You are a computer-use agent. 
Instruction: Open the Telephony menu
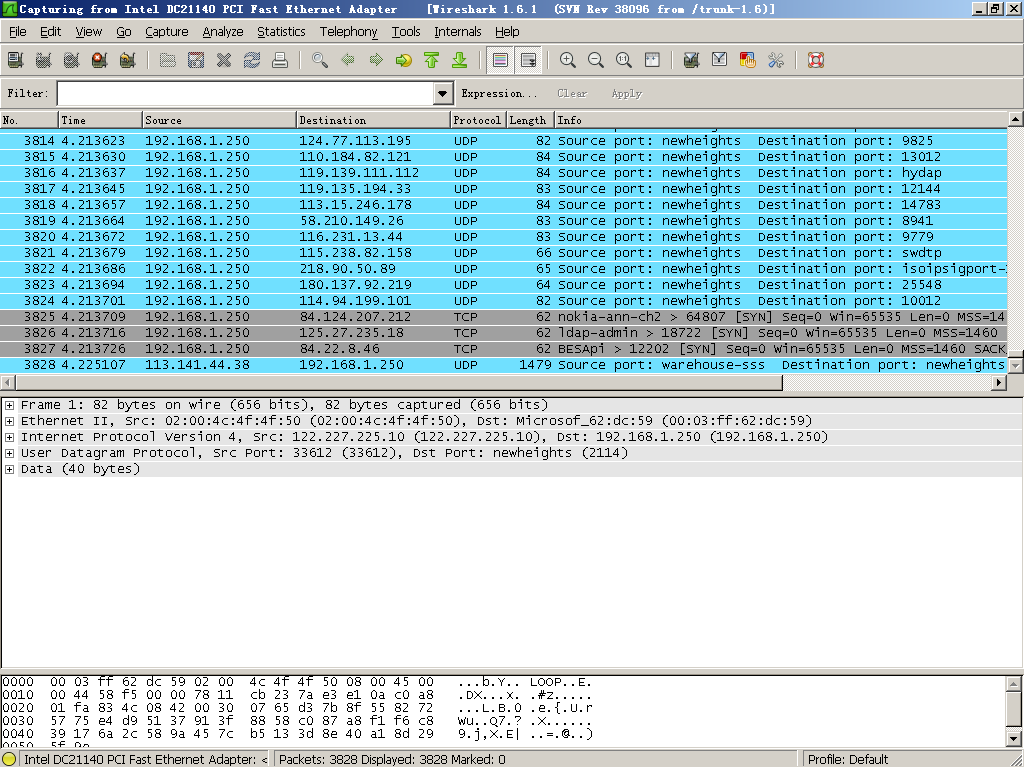tap(348, 31)
